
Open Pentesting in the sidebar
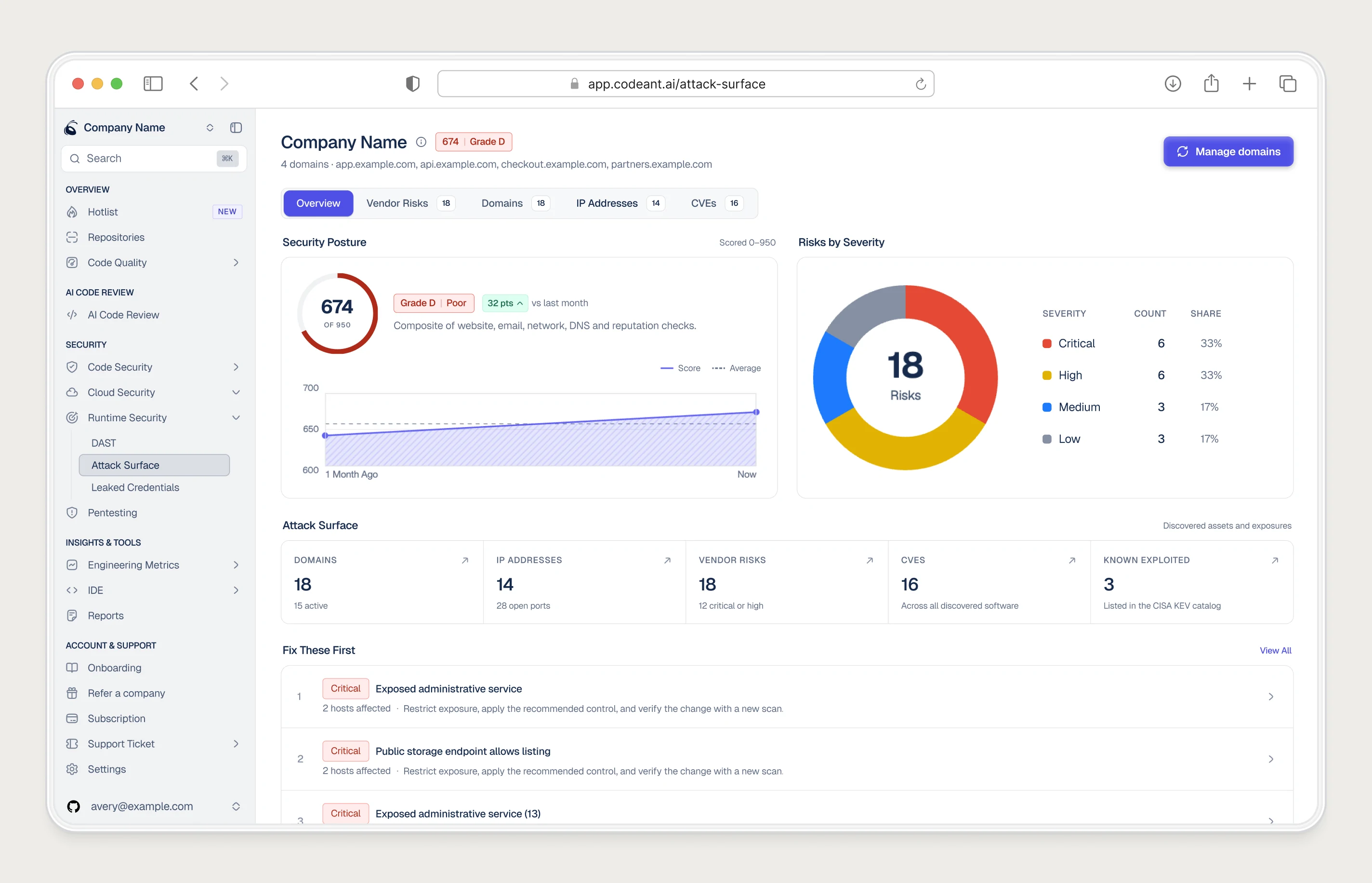154,512
